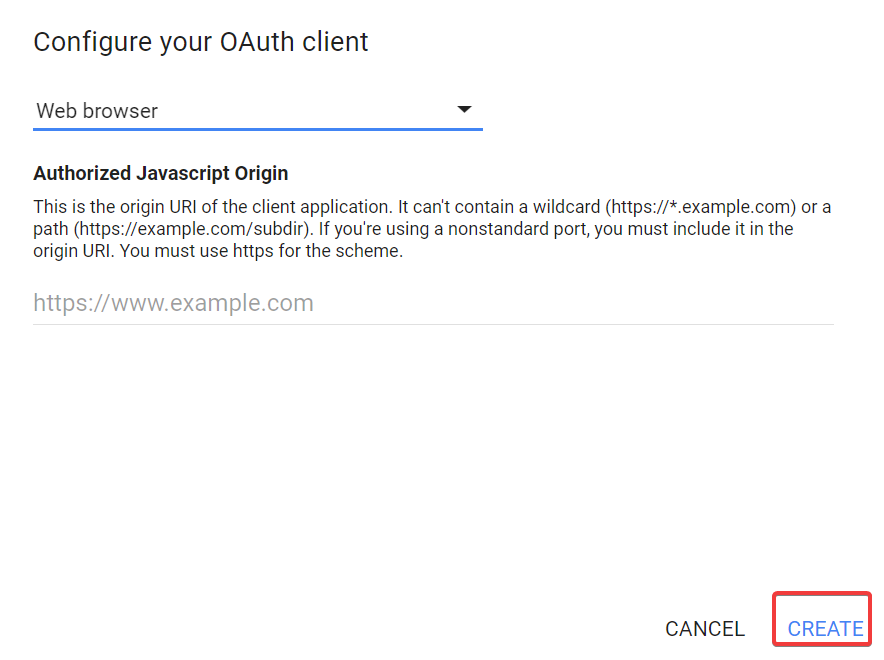Viewport: 884px width, 660px height.
Task: Focus the Authorized Javascript Origin URI field
Action: (x=432, y=303)
